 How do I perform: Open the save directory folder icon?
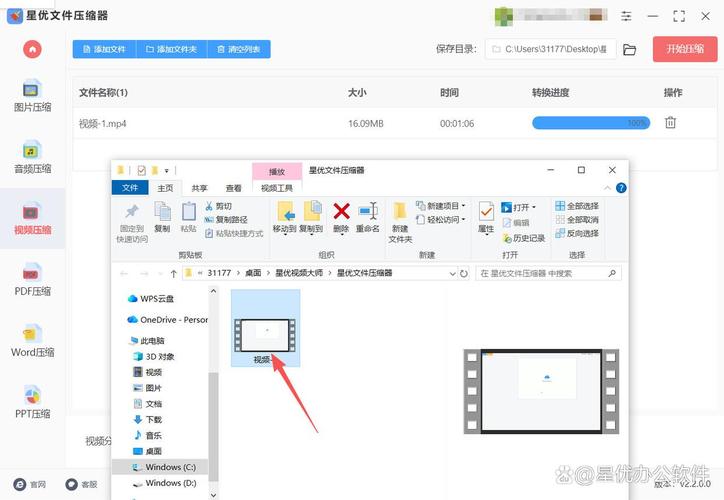point(629,49)
